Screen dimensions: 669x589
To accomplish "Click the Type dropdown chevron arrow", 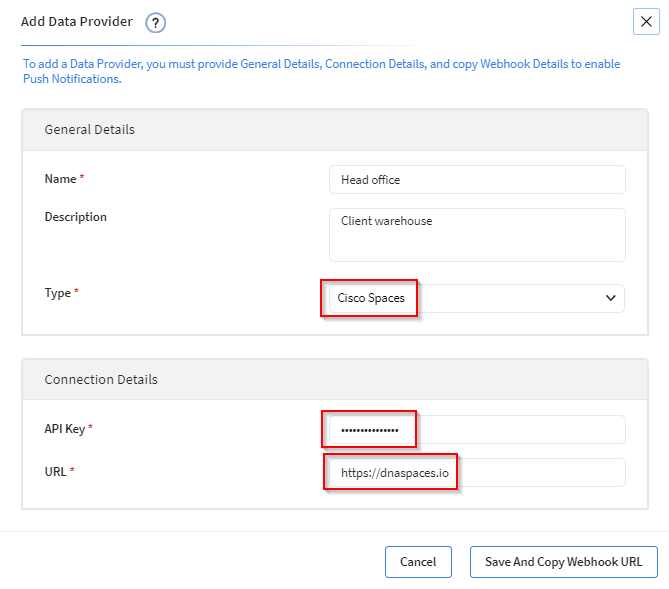I will point(611,298).
